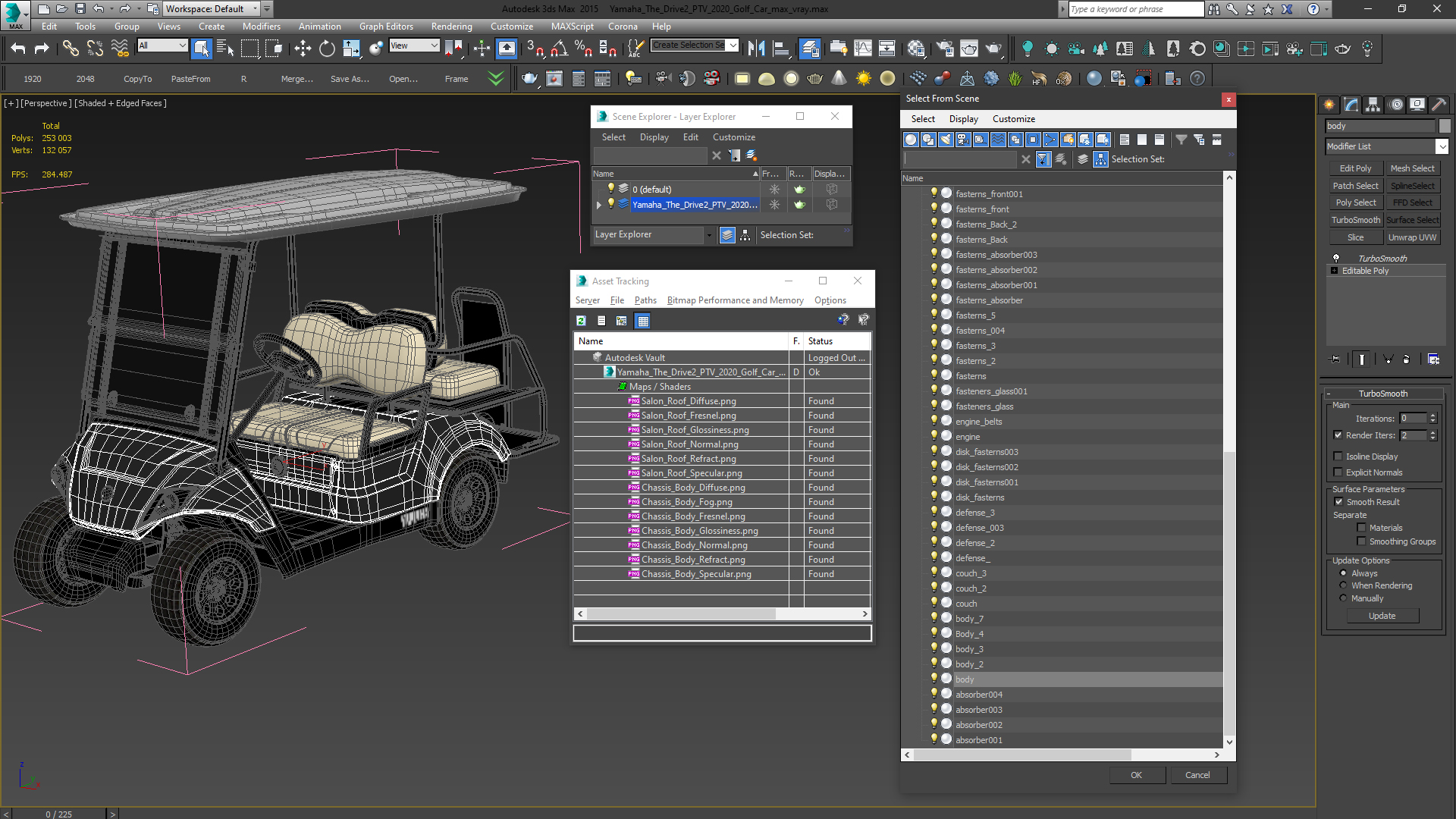The height and width of the screenshot is (819, 1456).
Task: Open Bitmap Performance and Memory menu
Action: (735, 300)
